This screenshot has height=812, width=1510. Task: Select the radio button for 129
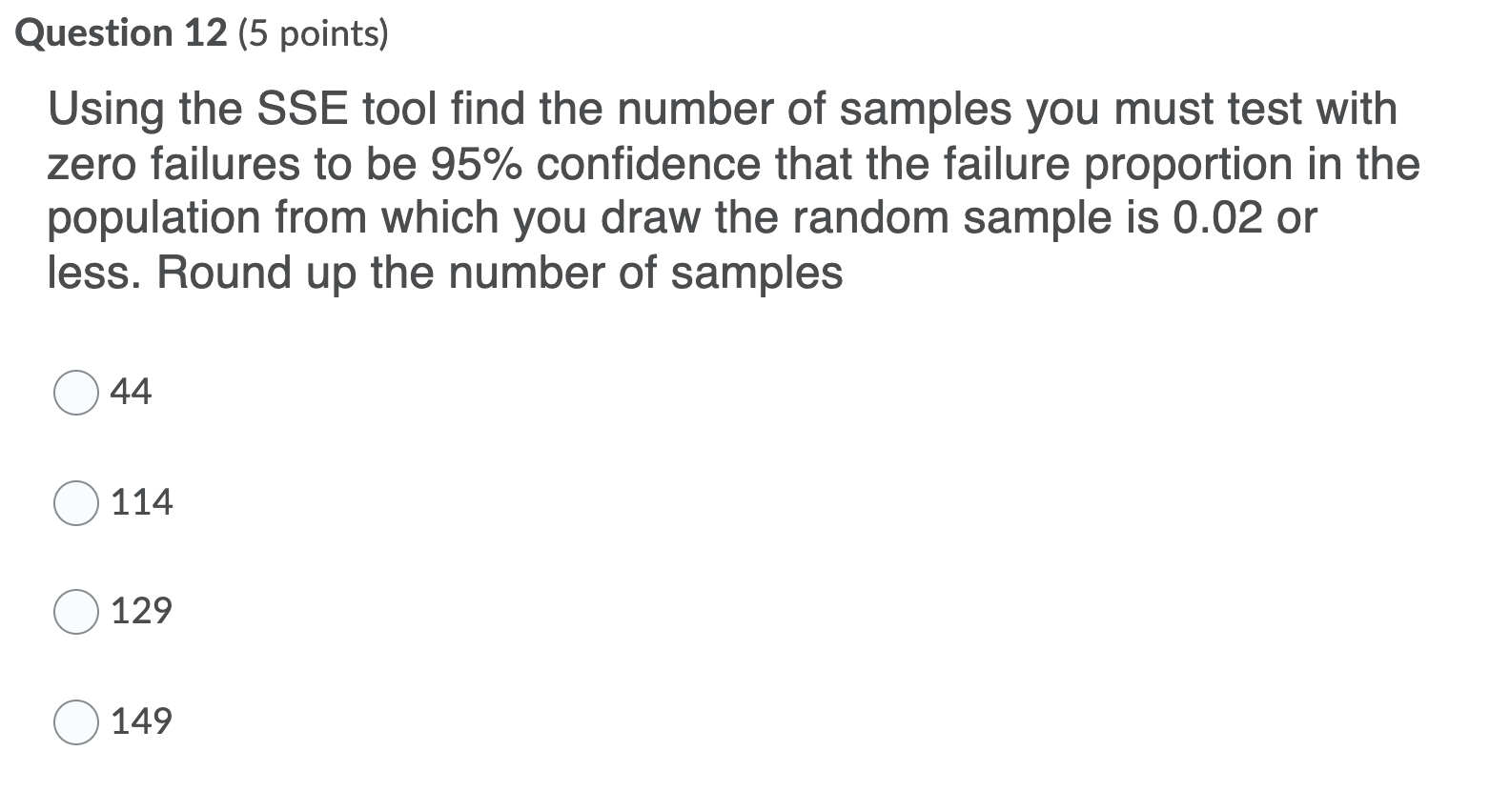(76, 613)
